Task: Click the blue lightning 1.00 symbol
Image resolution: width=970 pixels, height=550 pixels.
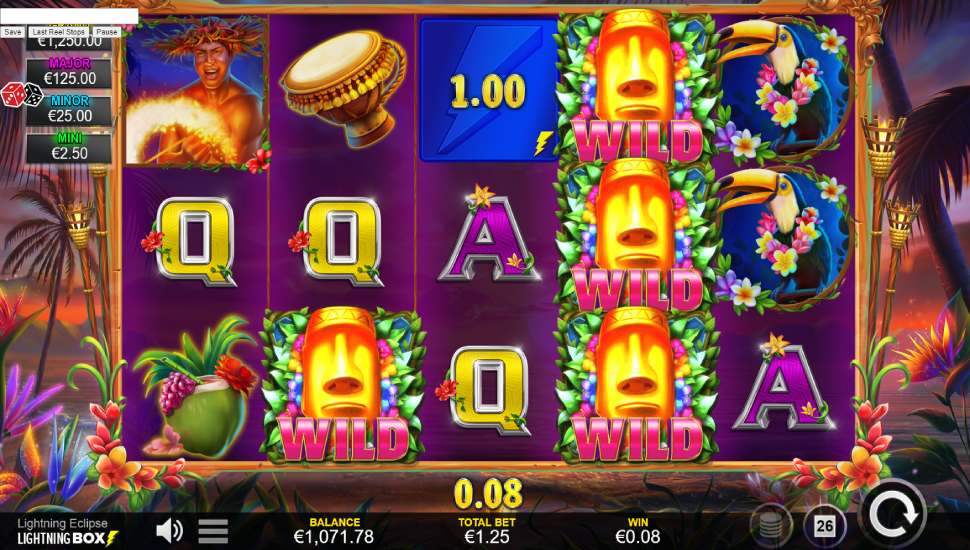Action: pyautogui.click(x=489, y=90)
